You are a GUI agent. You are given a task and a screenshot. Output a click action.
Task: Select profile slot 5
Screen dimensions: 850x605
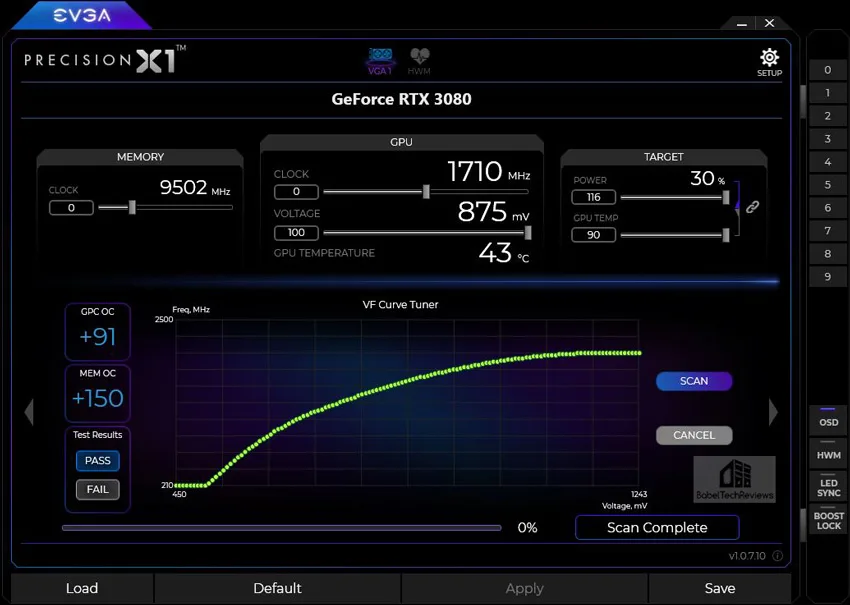pos(827,185)
